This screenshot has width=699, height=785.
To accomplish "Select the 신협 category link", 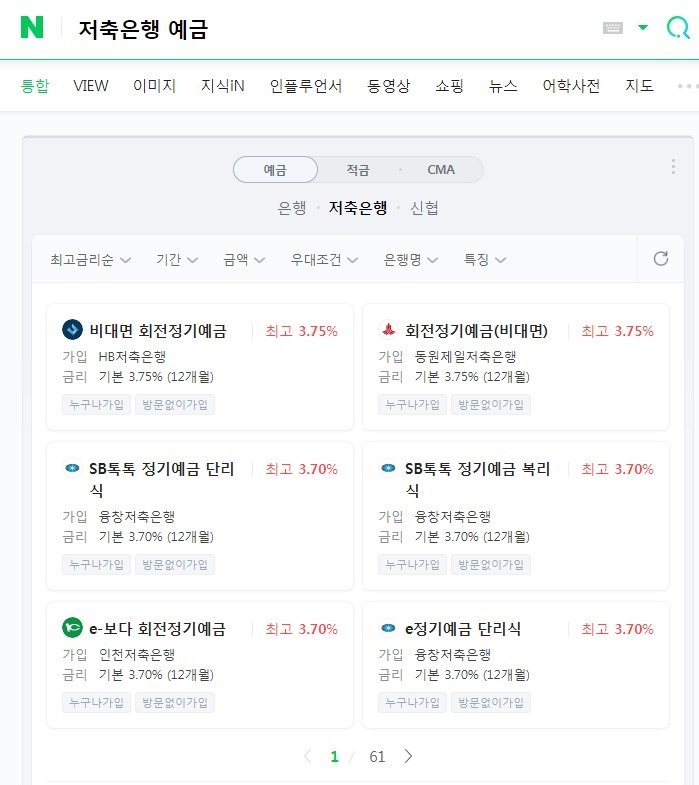I will 424,207.
